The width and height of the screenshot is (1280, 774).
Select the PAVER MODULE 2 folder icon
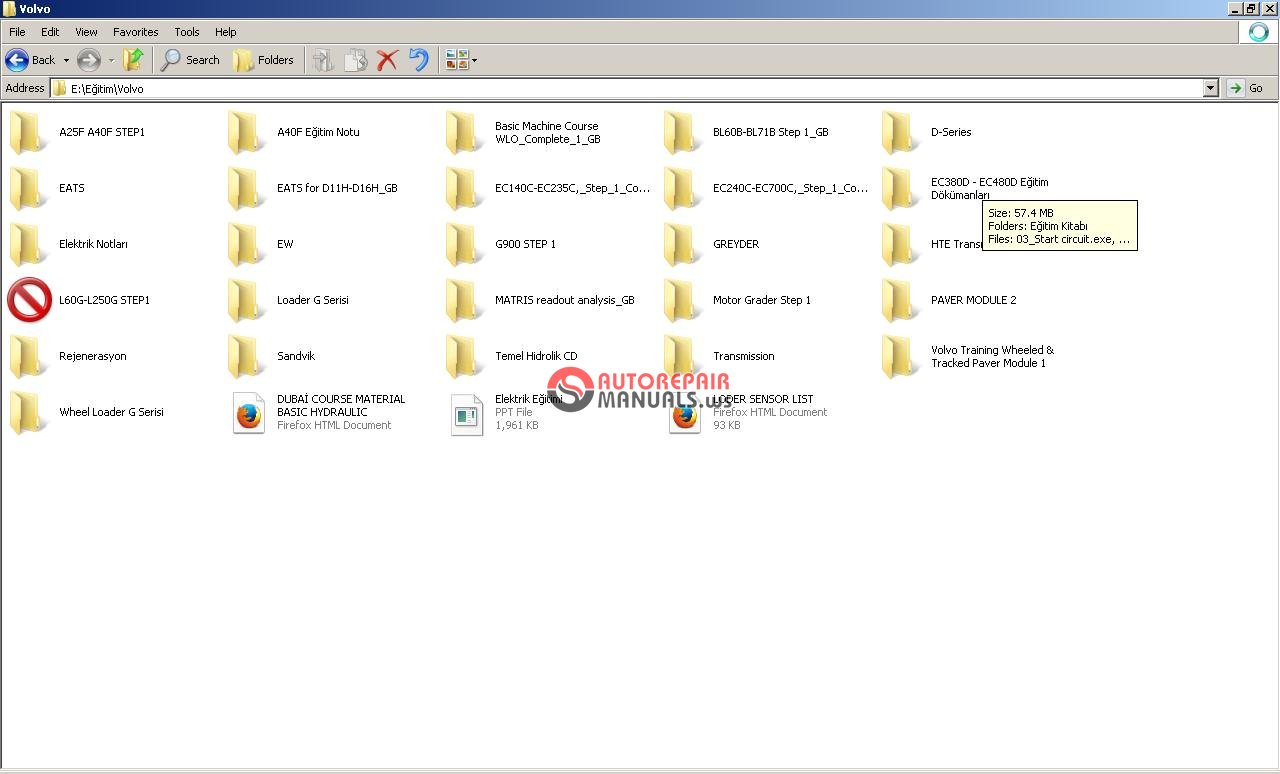(x=900, y=300)
